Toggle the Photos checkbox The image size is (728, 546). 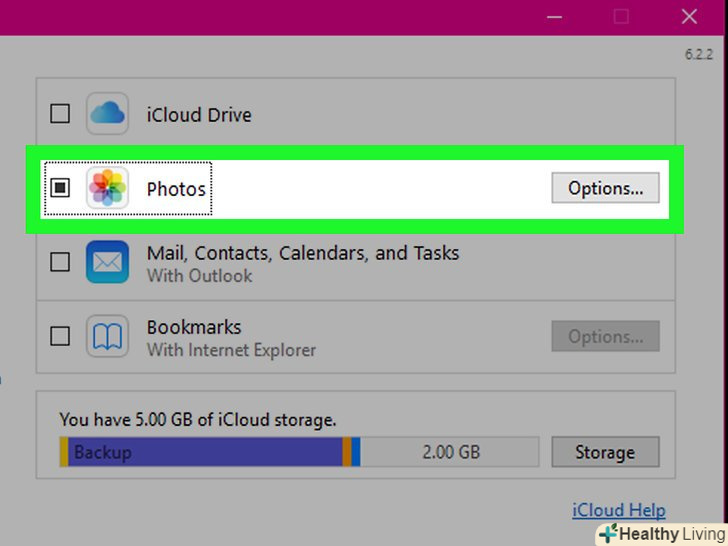pos(60,188)
